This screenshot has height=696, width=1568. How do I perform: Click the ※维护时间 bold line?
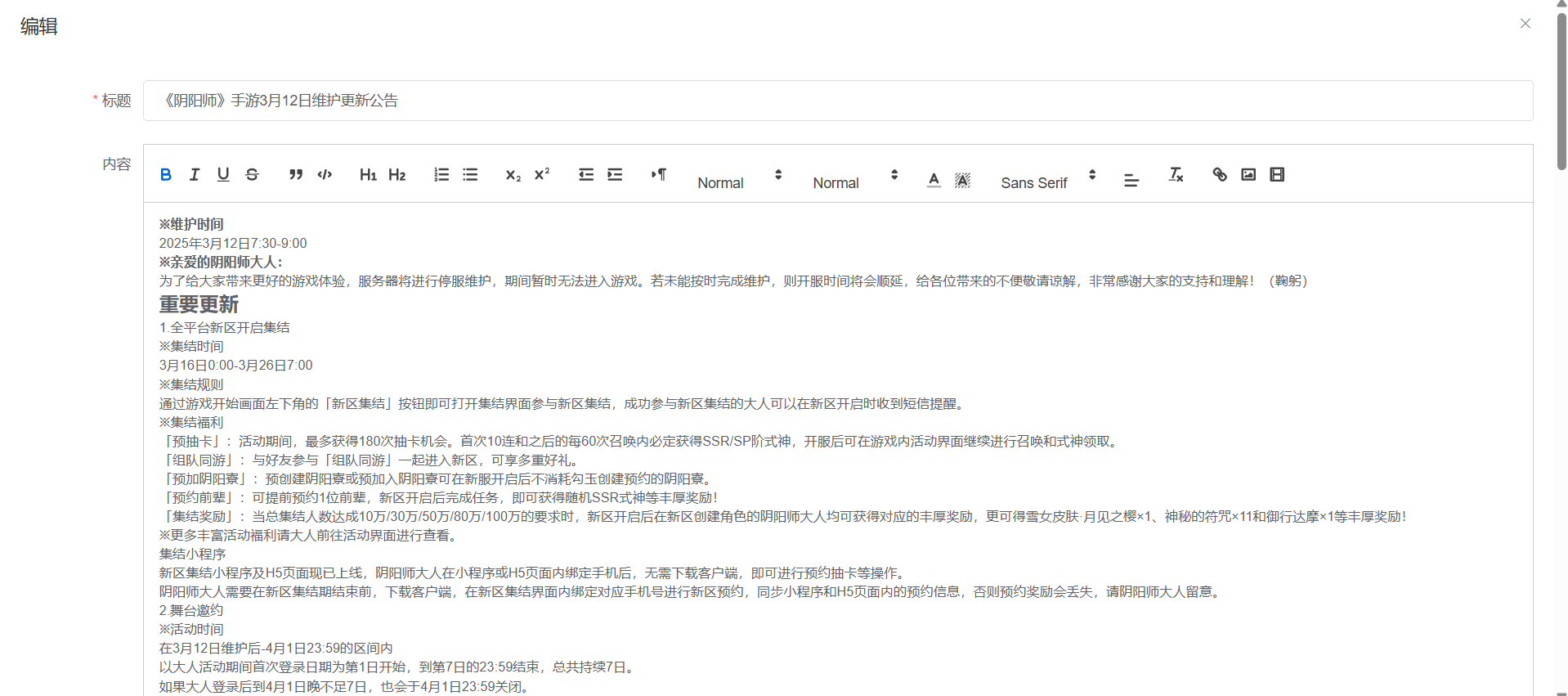point(191,224)
